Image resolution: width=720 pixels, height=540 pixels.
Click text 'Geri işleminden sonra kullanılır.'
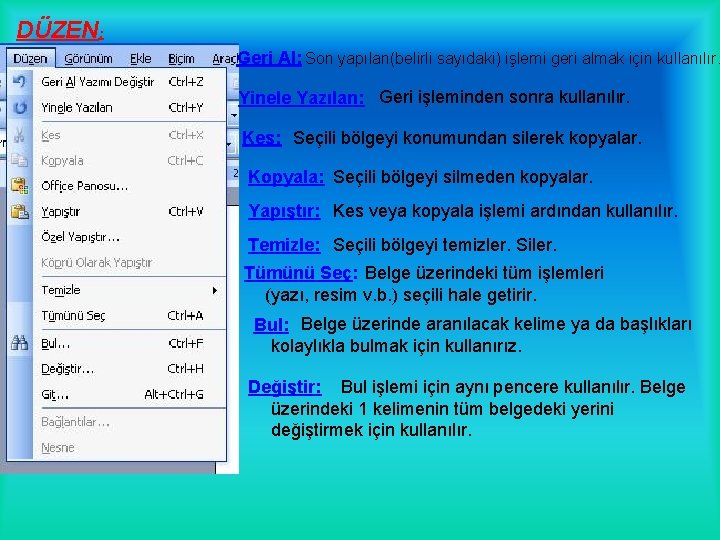(x=504, y=97)
